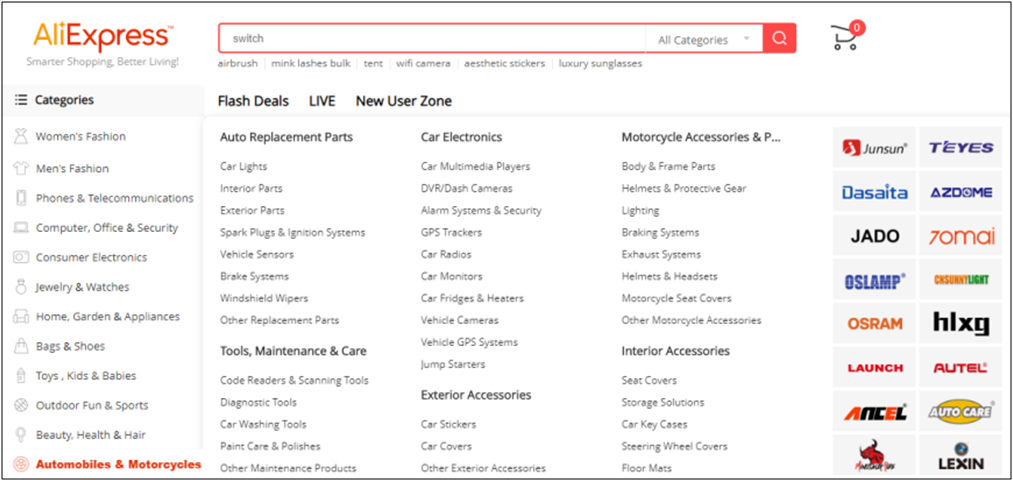Open the Junsun brand logo
Viewport: 1013px width, 480px height.
pos(874,148)
